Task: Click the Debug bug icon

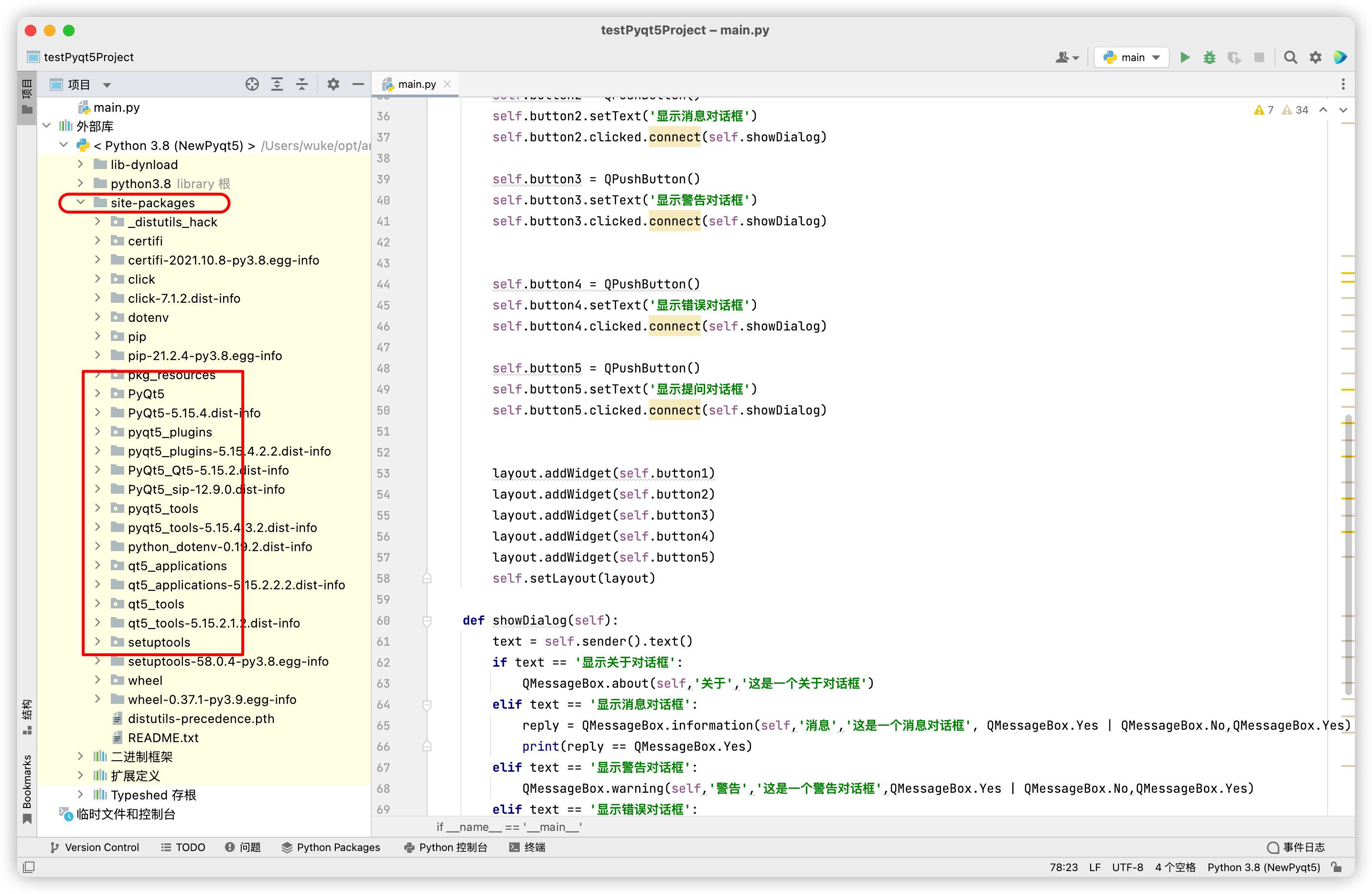Action: 1209,57
